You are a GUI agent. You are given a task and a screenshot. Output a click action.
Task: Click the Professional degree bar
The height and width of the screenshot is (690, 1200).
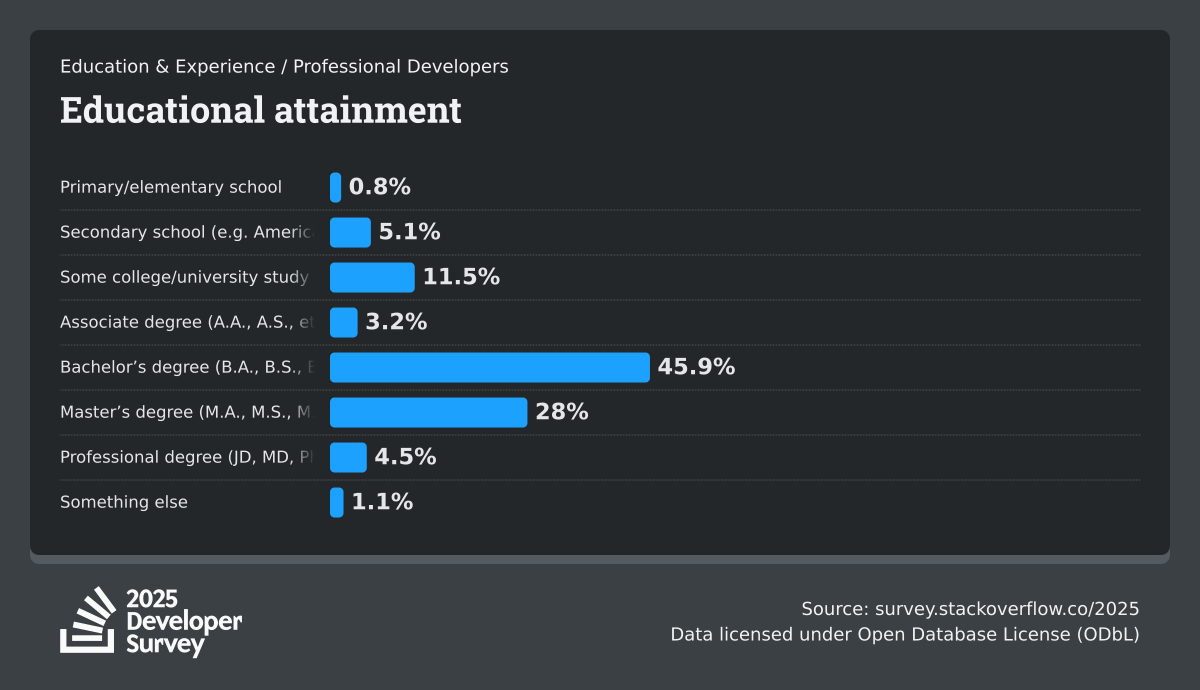pyautogui.click(x=348, y=457)
